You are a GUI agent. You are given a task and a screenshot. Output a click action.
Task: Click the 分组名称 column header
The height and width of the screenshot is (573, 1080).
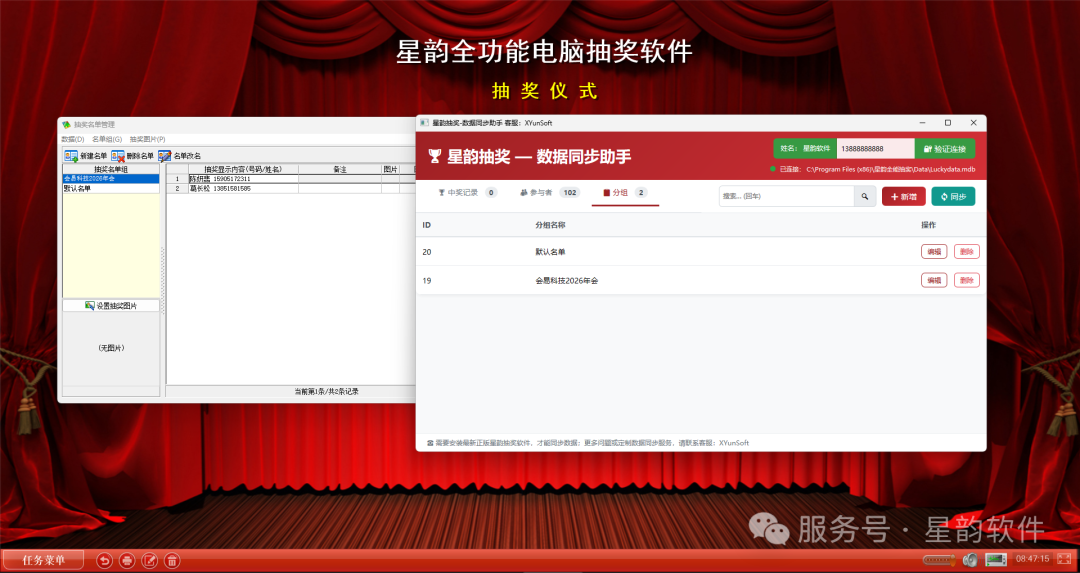550,225
